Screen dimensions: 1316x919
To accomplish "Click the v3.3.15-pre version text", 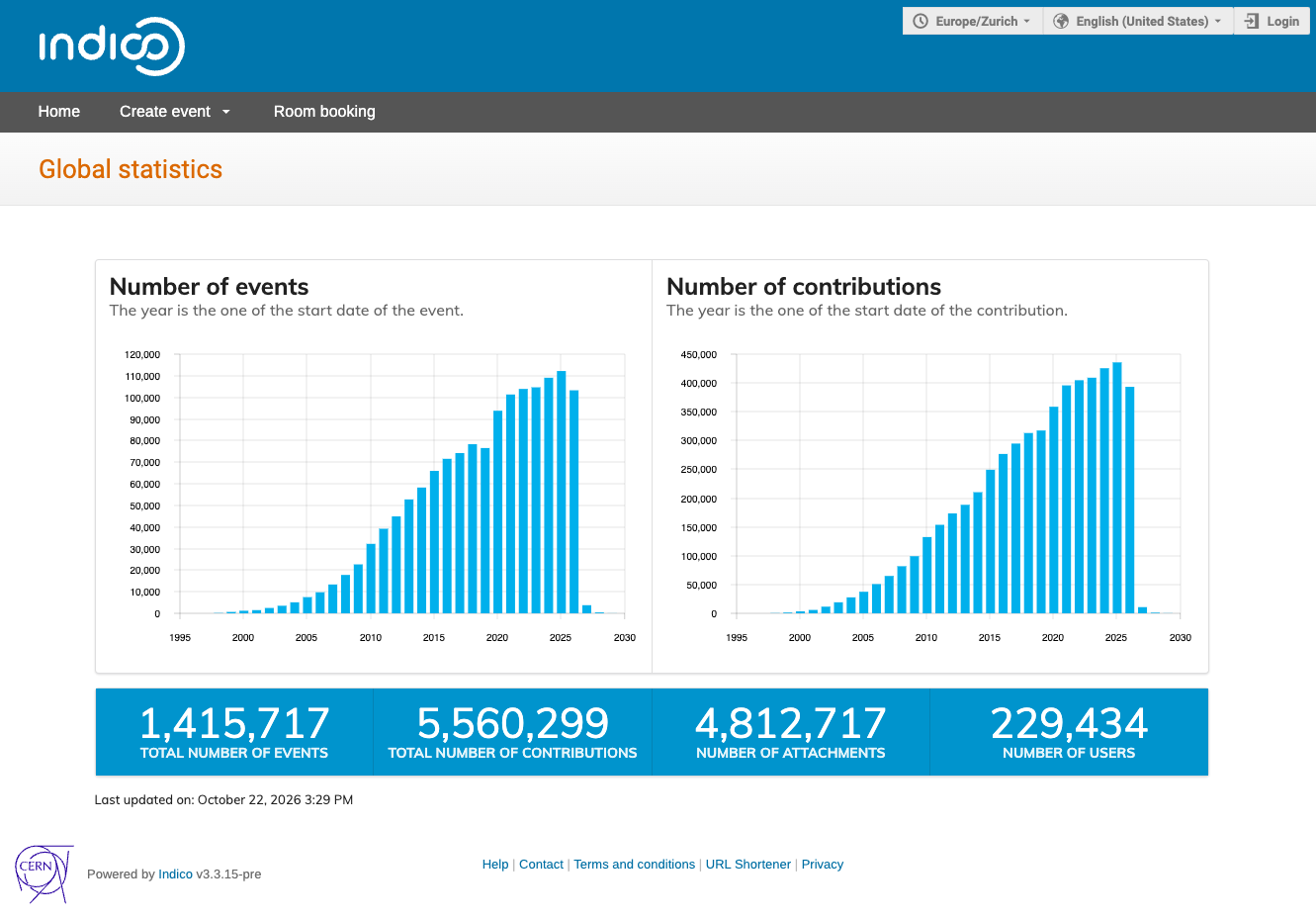I will [x=228, y=874].
